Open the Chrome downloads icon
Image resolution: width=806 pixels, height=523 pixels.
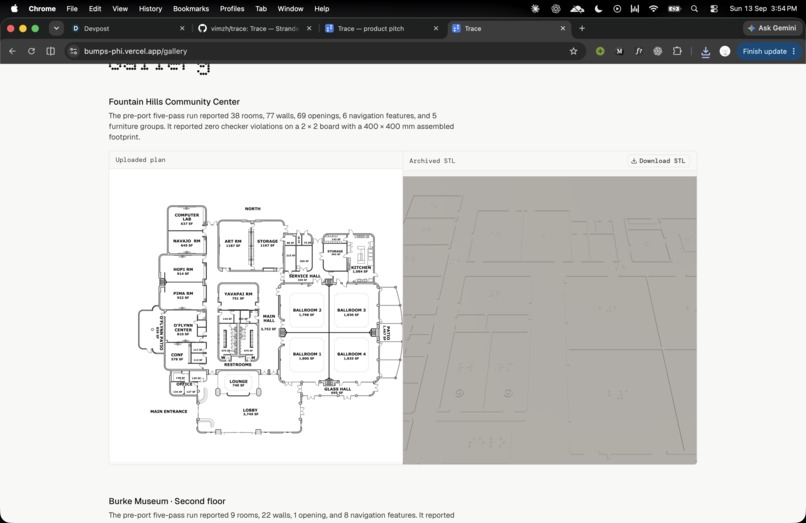click(706, 51)
